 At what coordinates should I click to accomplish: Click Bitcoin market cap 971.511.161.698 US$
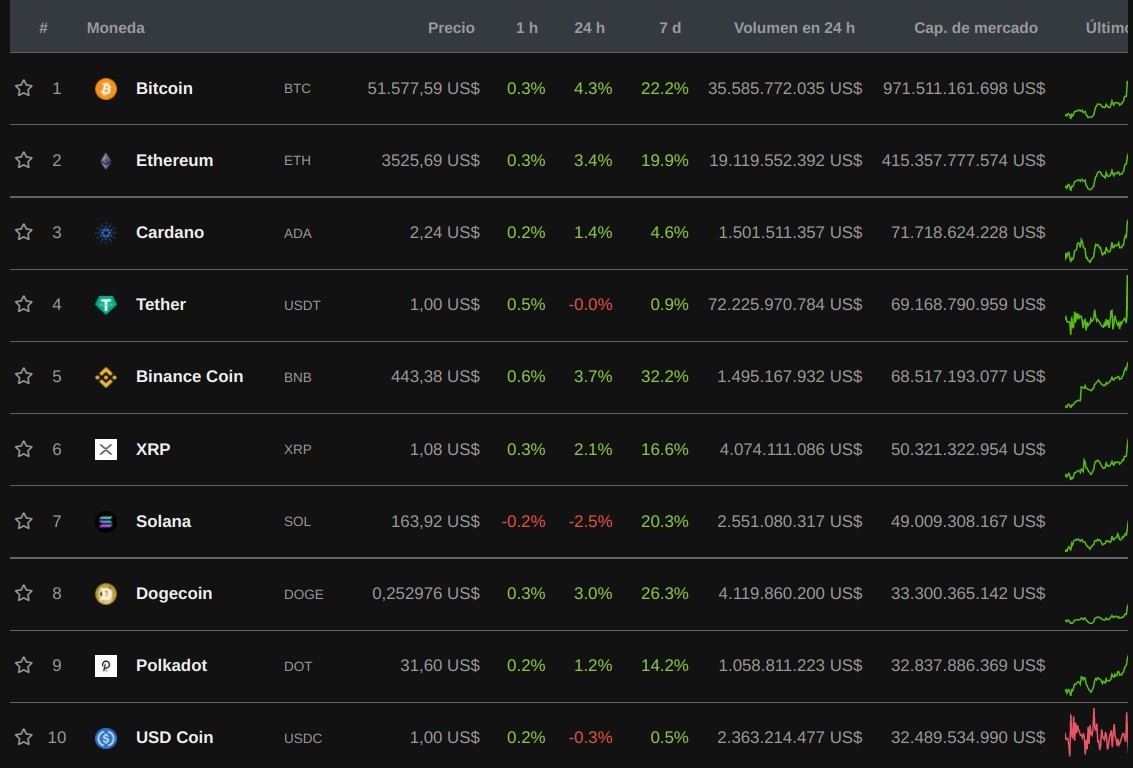[964, 88]
